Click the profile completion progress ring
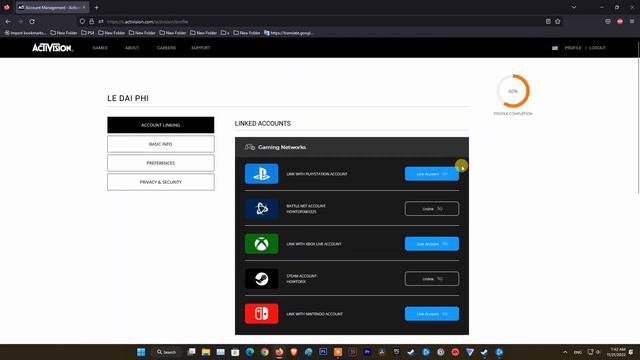Viewport: 640px width, 360px height. pos(513,91)
